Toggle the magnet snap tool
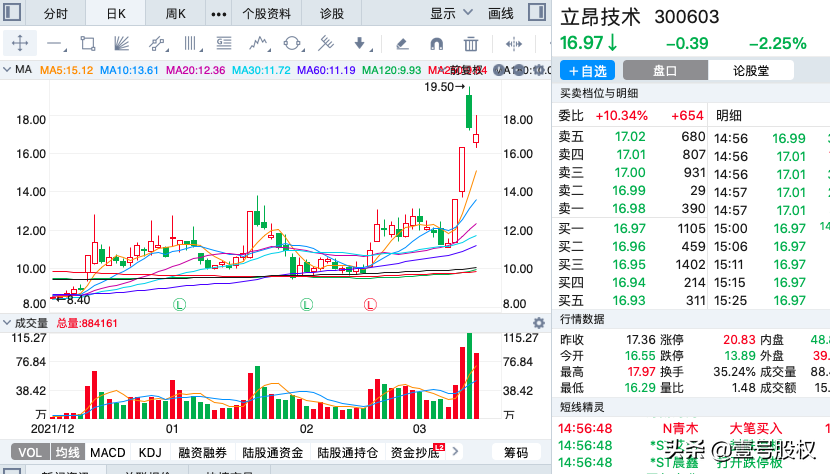The image size is (830, 474). pyautogui.click(x=437, y=43)
